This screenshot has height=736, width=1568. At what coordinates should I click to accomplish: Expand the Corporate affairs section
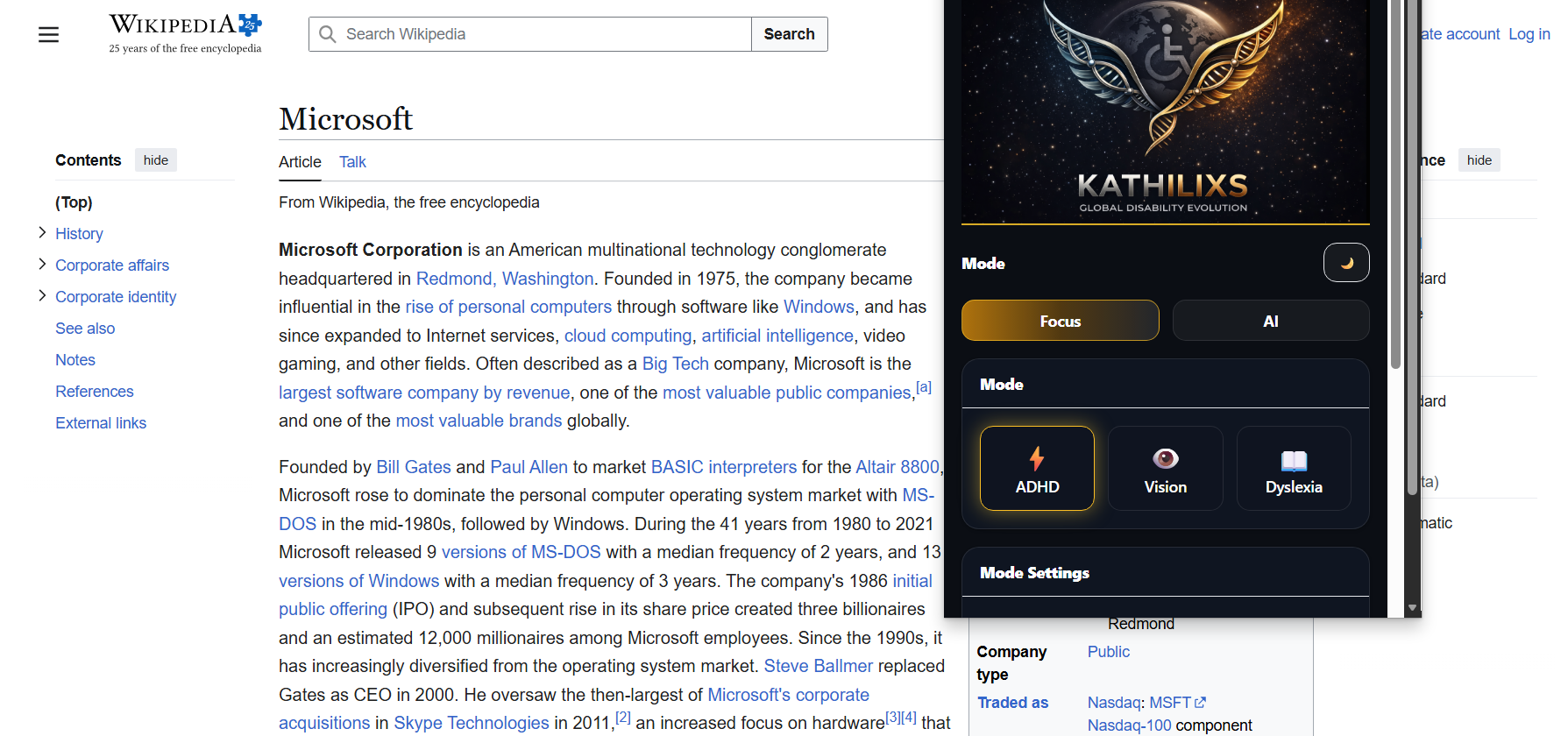pyautogui.click(x=42, y=264)
